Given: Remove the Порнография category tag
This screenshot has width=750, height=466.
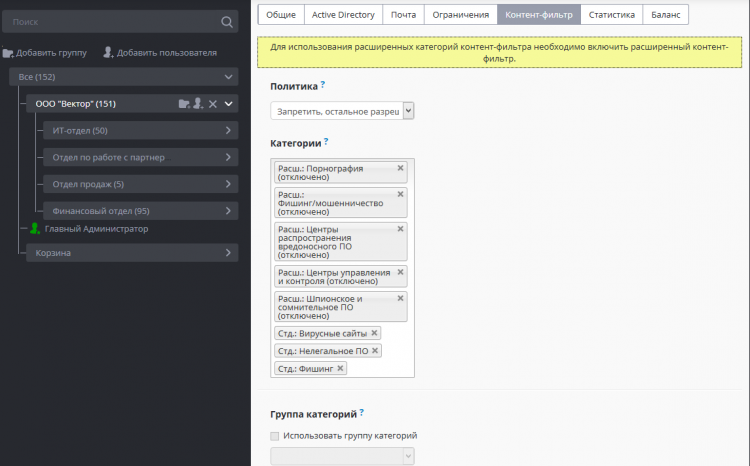Looking at the screenshot, I should [x=401, y=168].
